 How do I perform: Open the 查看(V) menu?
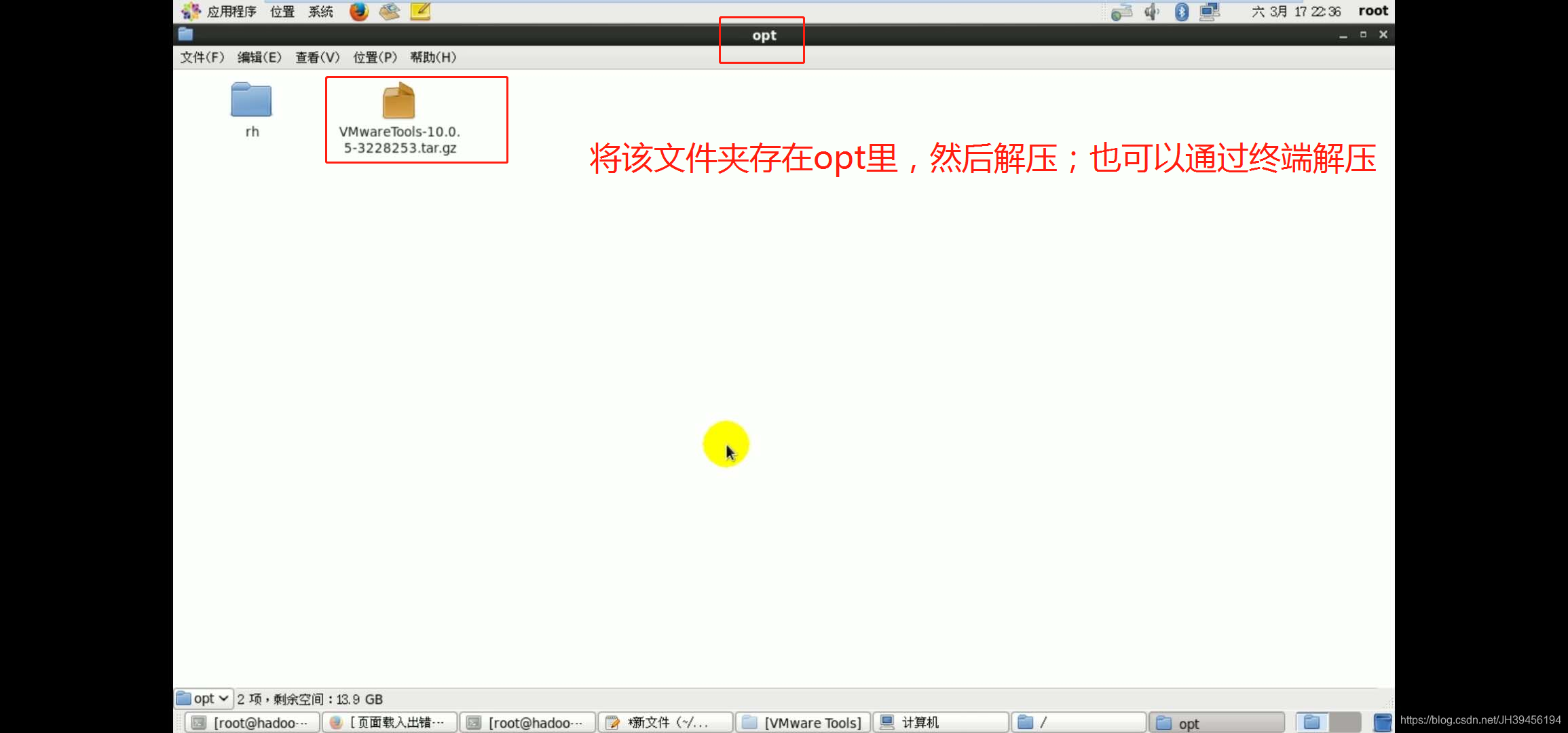pos(318,58)
